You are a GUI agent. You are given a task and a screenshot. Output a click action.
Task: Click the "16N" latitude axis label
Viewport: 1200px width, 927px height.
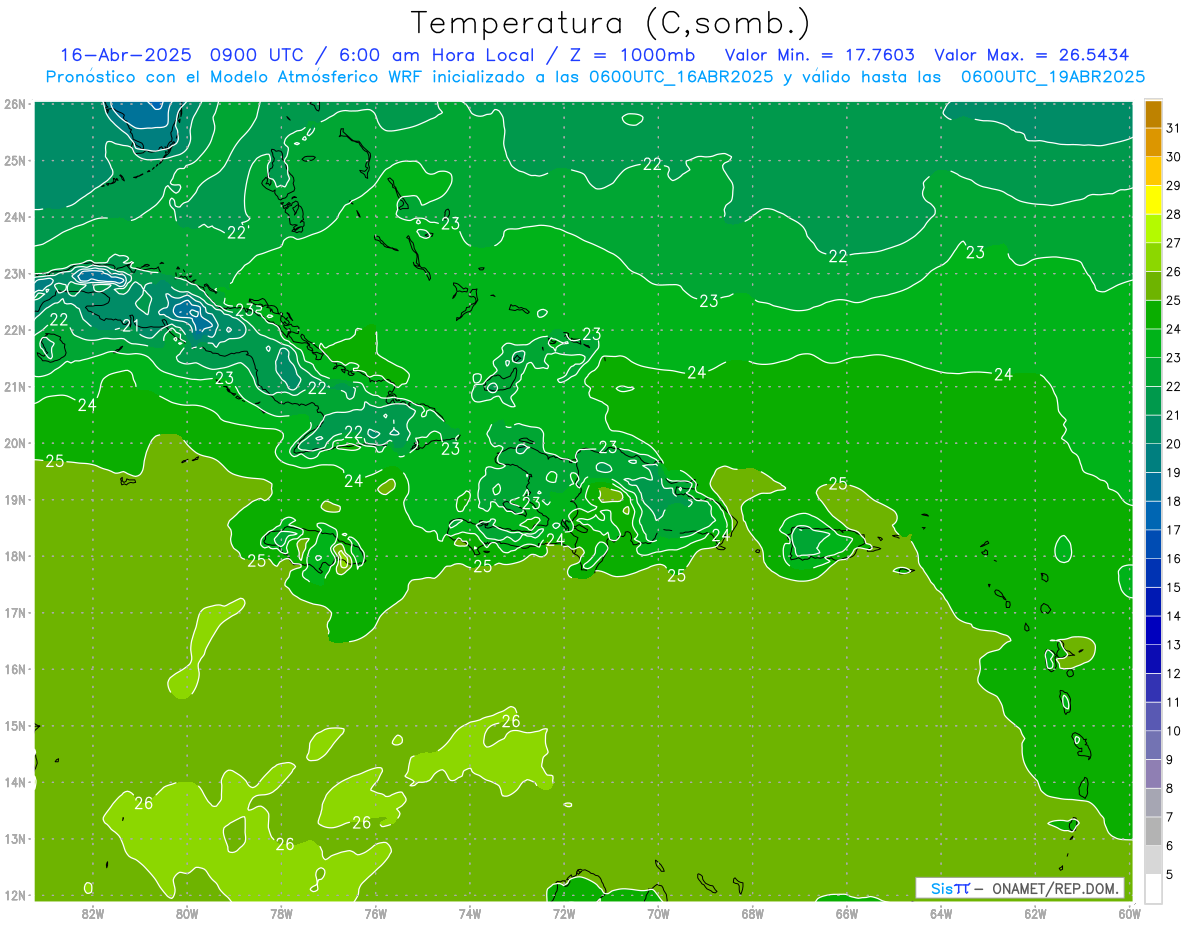tap(15, 669)
